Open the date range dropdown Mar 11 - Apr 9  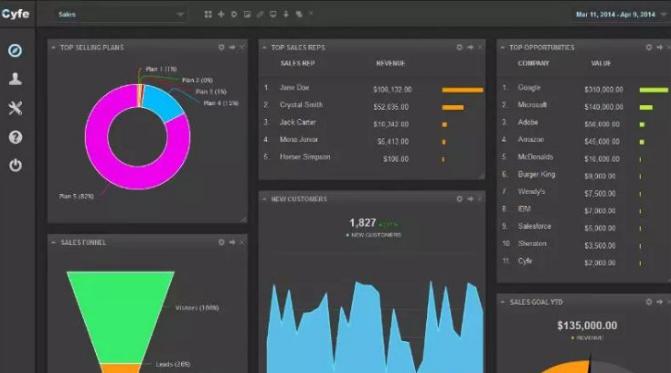tap(620, 14)
